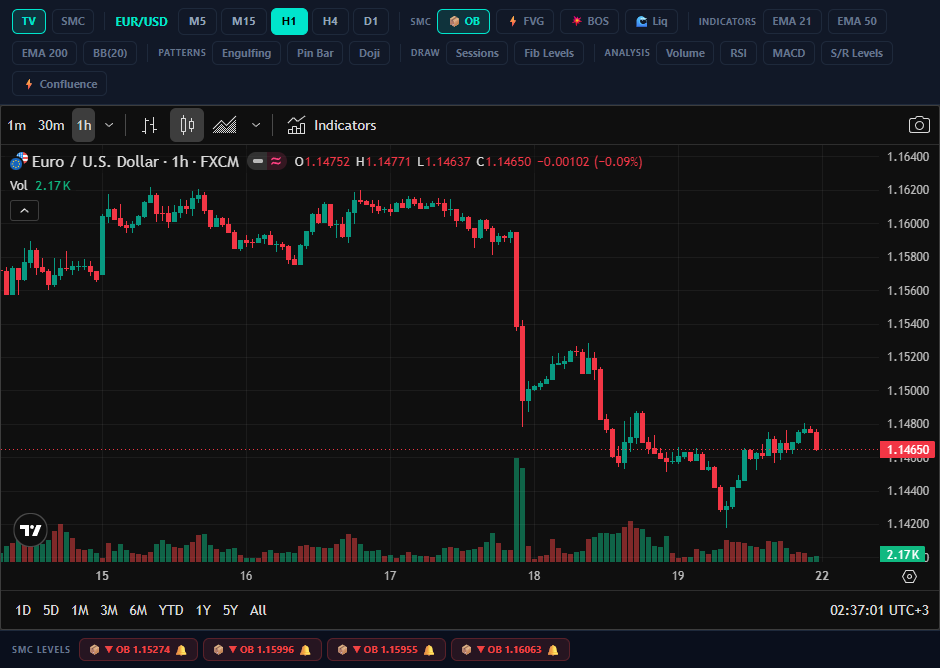Click the 02:37:01 UTC+3 timezone clock
Viewport: 940px width, 668px height.
click(879, 610)
